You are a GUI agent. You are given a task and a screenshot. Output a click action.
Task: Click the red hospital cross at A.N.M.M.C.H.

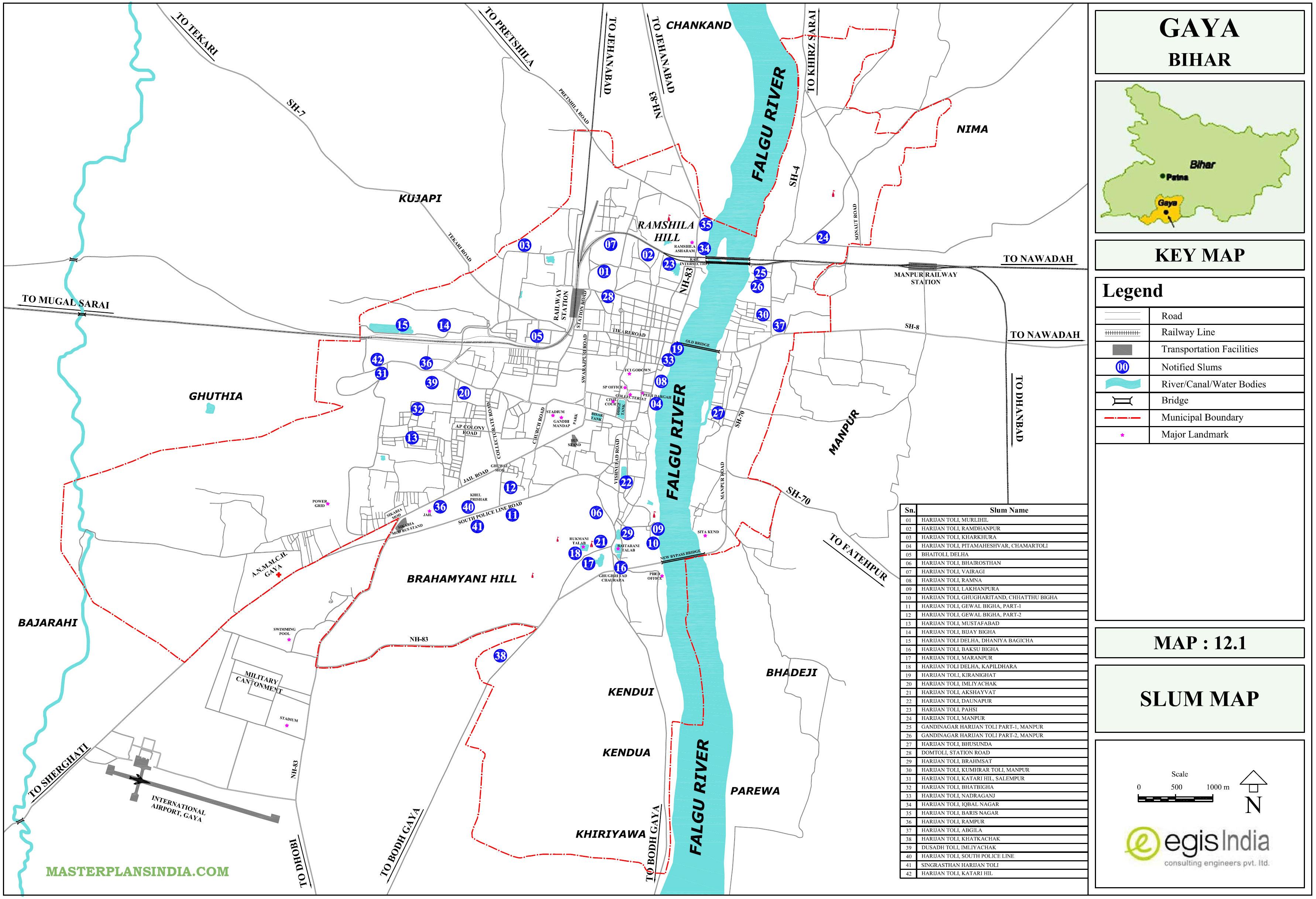tap(278, 574)
